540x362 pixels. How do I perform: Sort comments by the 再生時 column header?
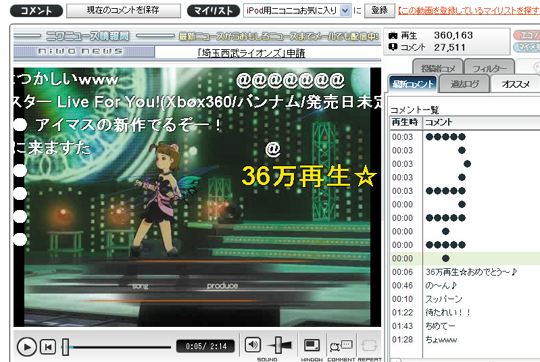405,122
